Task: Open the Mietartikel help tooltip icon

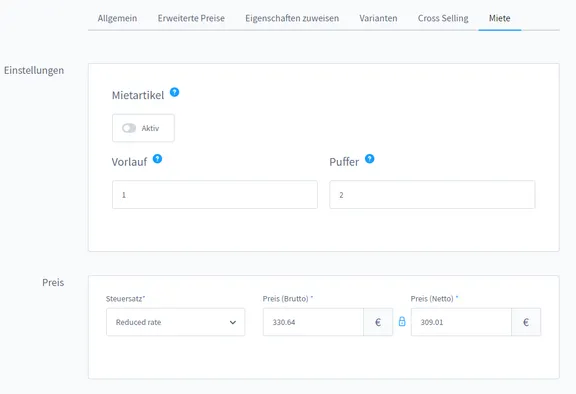Action: pos(174,92)
